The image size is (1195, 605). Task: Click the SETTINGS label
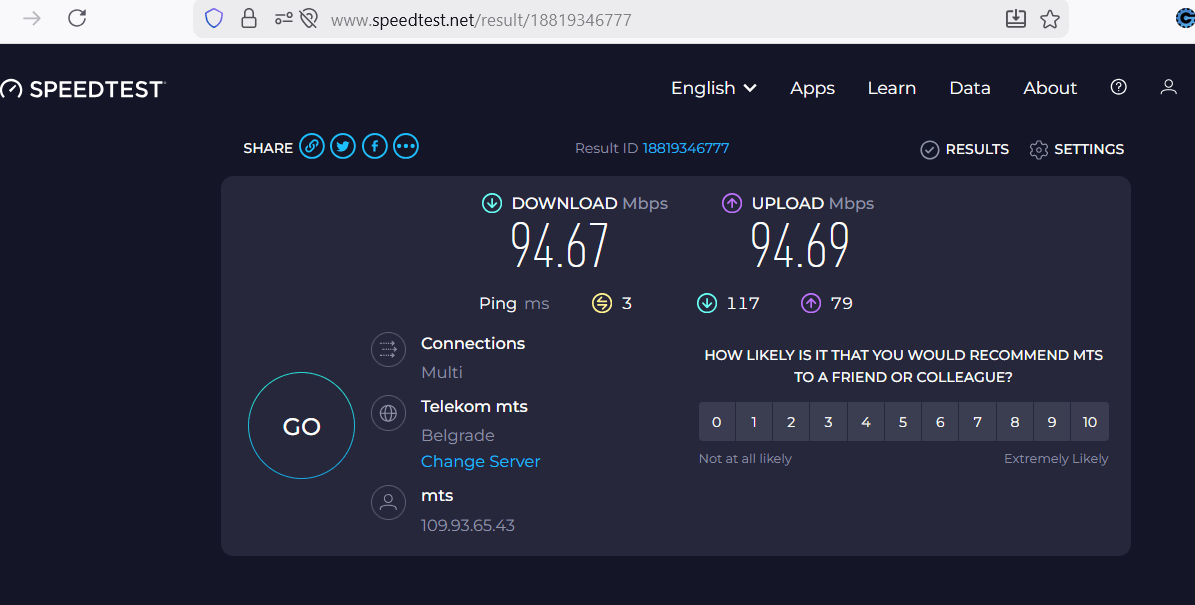pos(1089,149)
